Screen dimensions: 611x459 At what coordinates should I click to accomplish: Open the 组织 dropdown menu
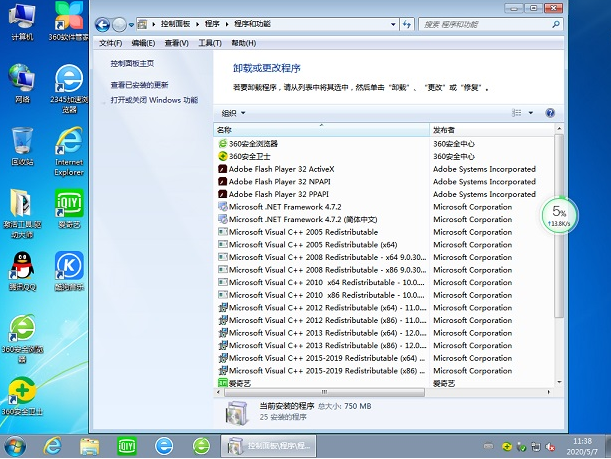click(x=234, y=113)
